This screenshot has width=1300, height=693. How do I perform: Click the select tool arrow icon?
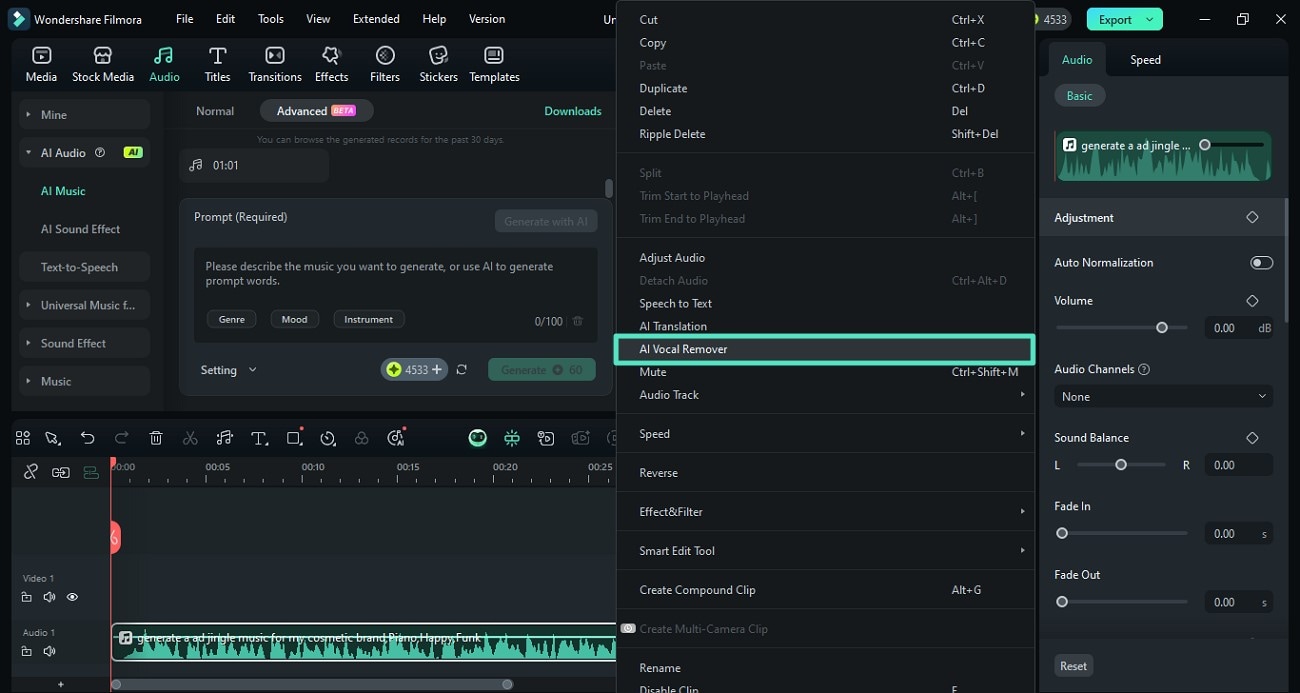(53, 438)
